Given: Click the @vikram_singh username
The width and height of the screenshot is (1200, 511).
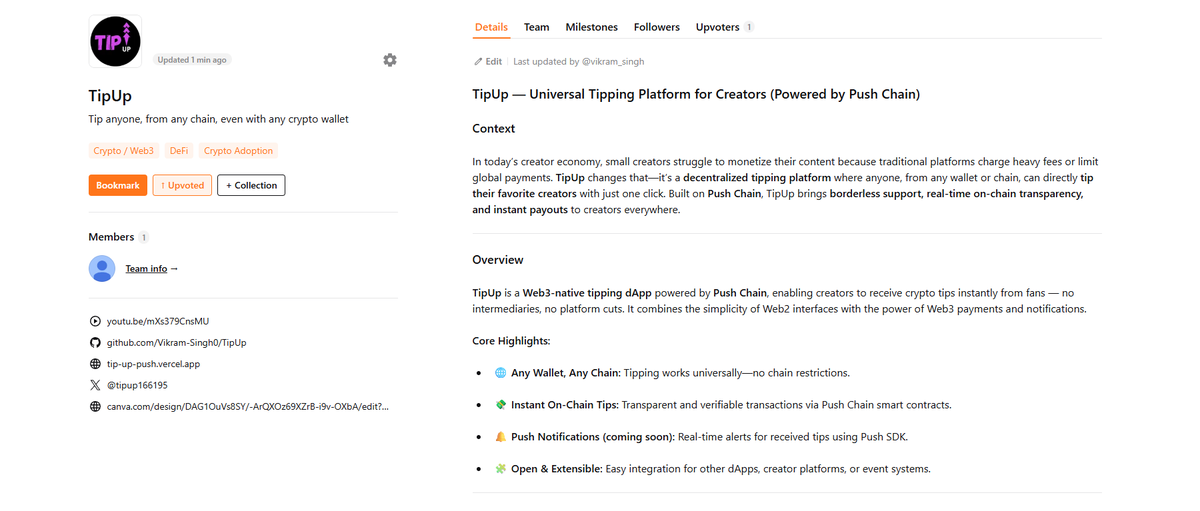Looking at the screenshot, I should (613, 62).
